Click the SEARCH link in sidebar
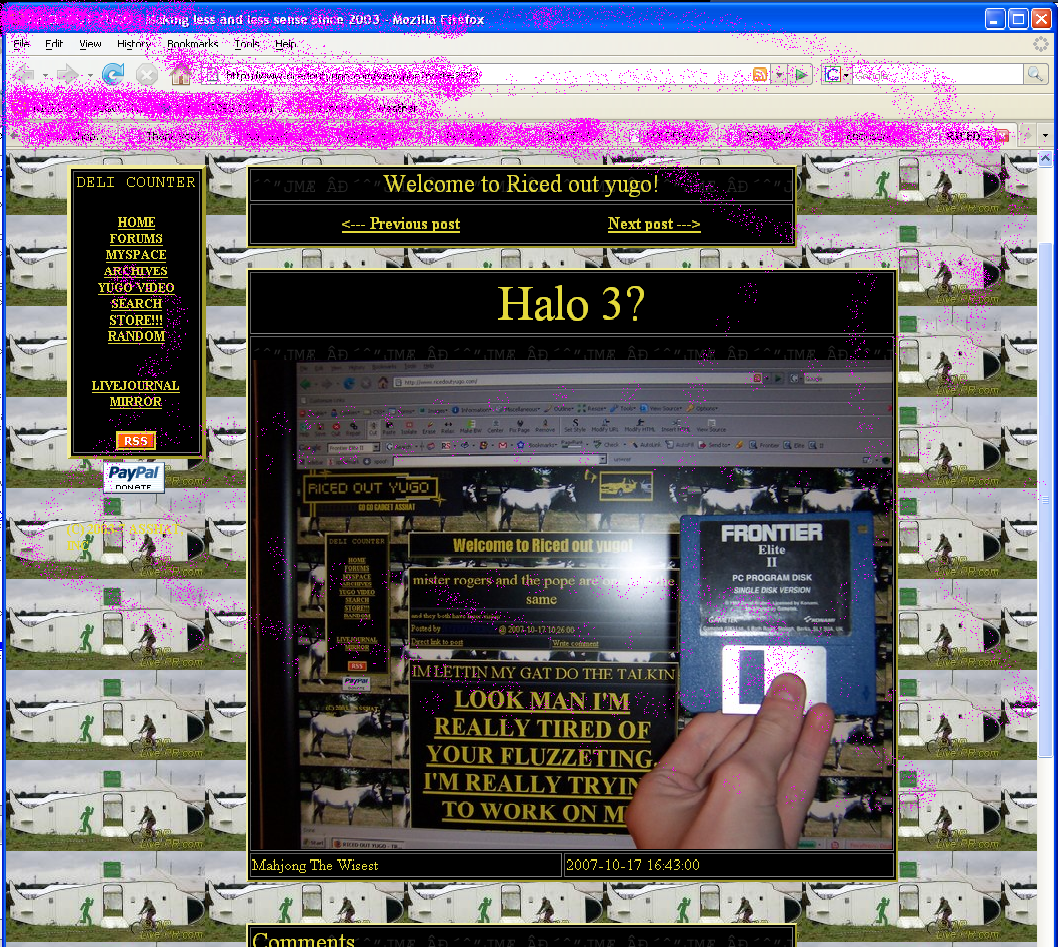The image size is (1058, 947). point(136,304)
